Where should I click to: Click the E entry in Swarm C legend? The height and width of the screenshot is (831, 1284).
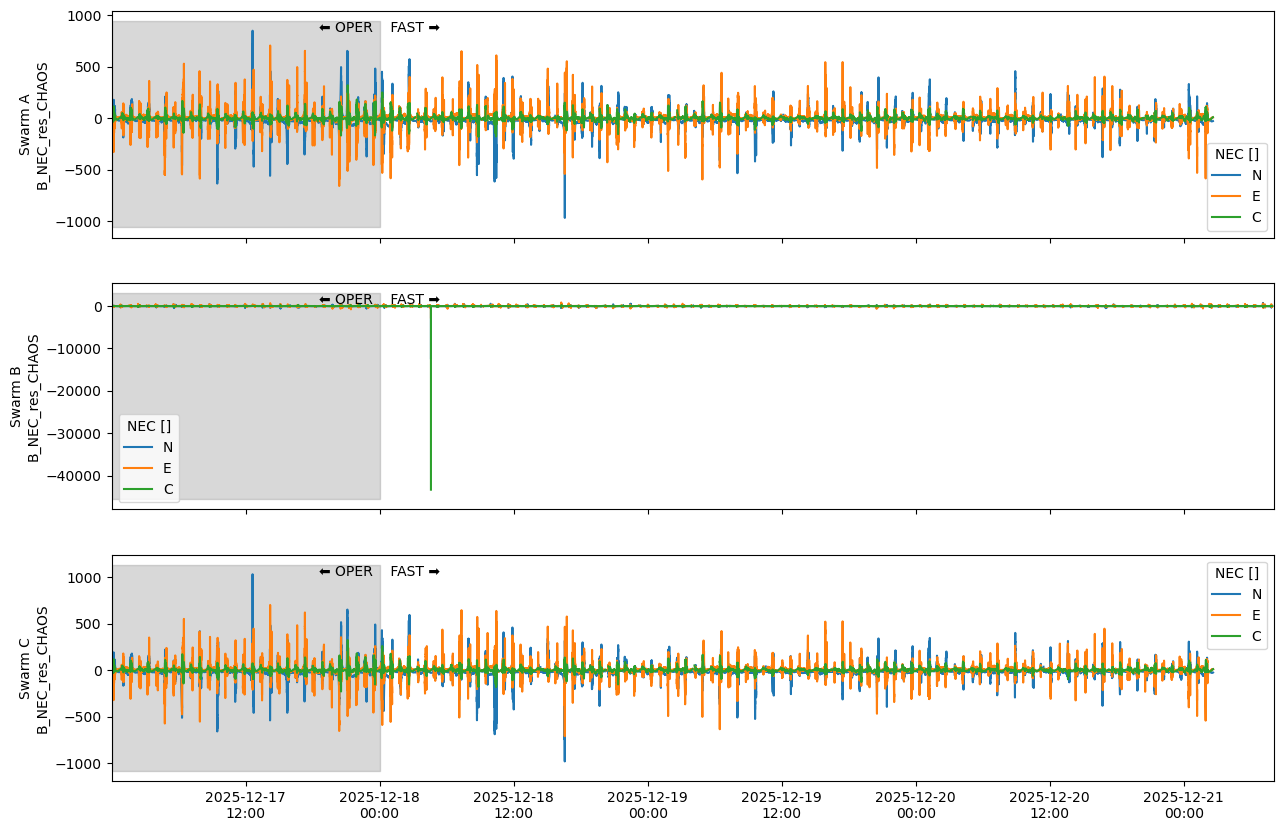pos(1256,615)
